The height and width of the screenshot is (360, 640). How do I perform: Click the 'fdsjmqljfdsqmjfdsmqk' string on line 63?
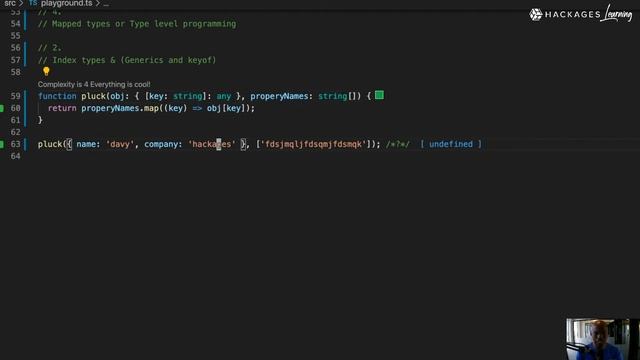[313, 144]
